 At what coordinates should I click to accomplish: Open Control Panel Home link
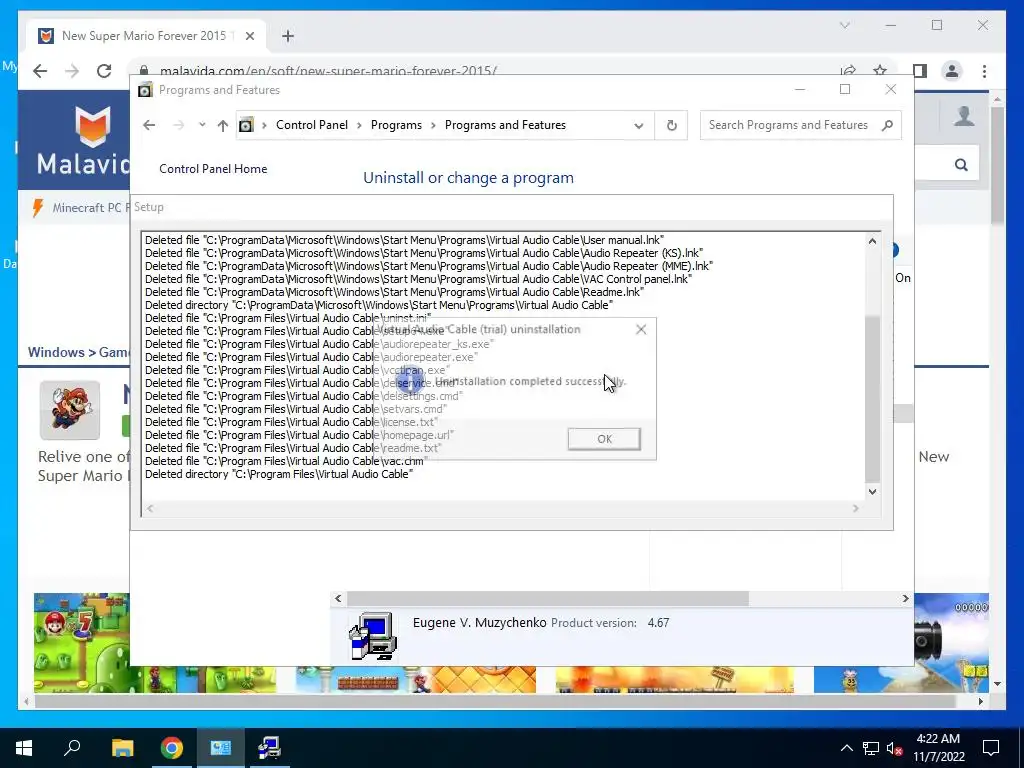(213, 168)
